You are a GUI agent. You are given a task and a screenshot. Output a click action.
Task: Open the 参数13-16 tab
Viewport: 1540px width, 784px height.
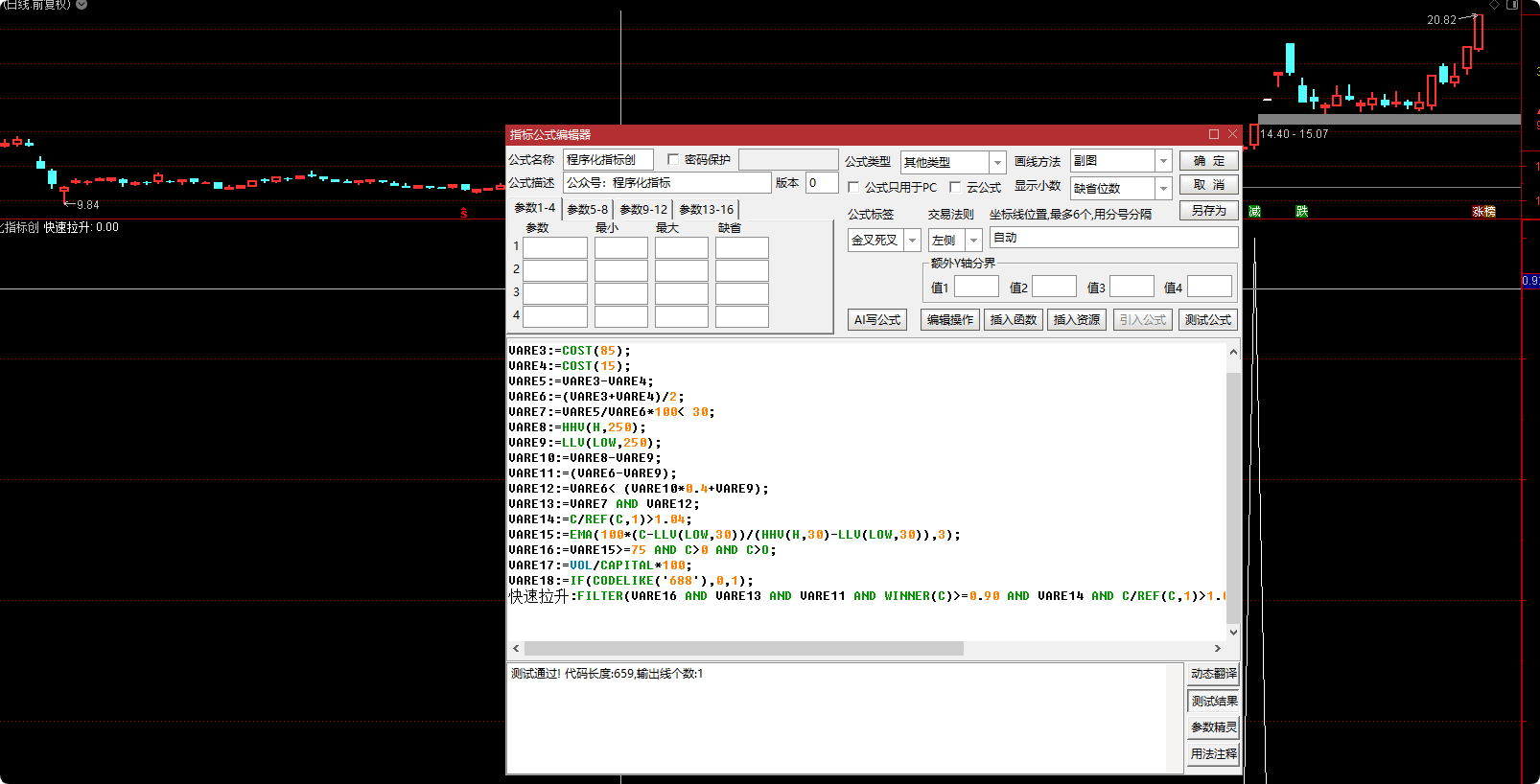pos(706,209)
